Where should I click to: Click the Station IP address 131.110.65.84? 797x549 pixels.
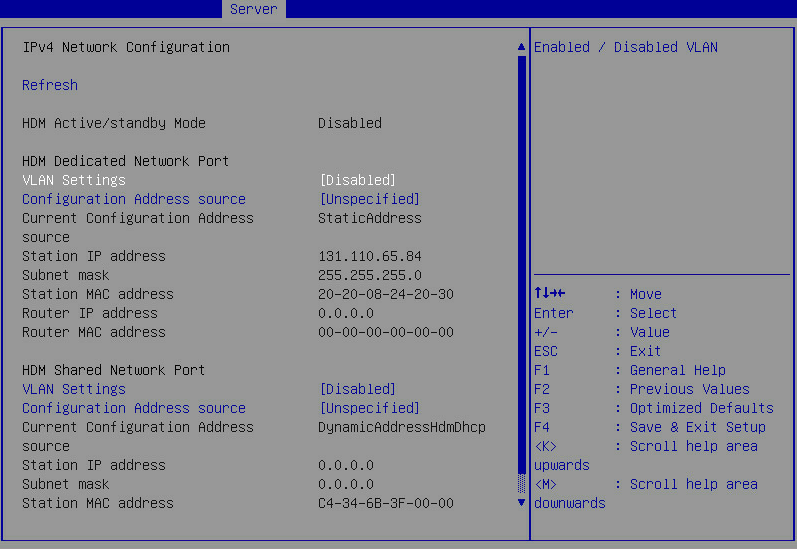tap(370, 256)
